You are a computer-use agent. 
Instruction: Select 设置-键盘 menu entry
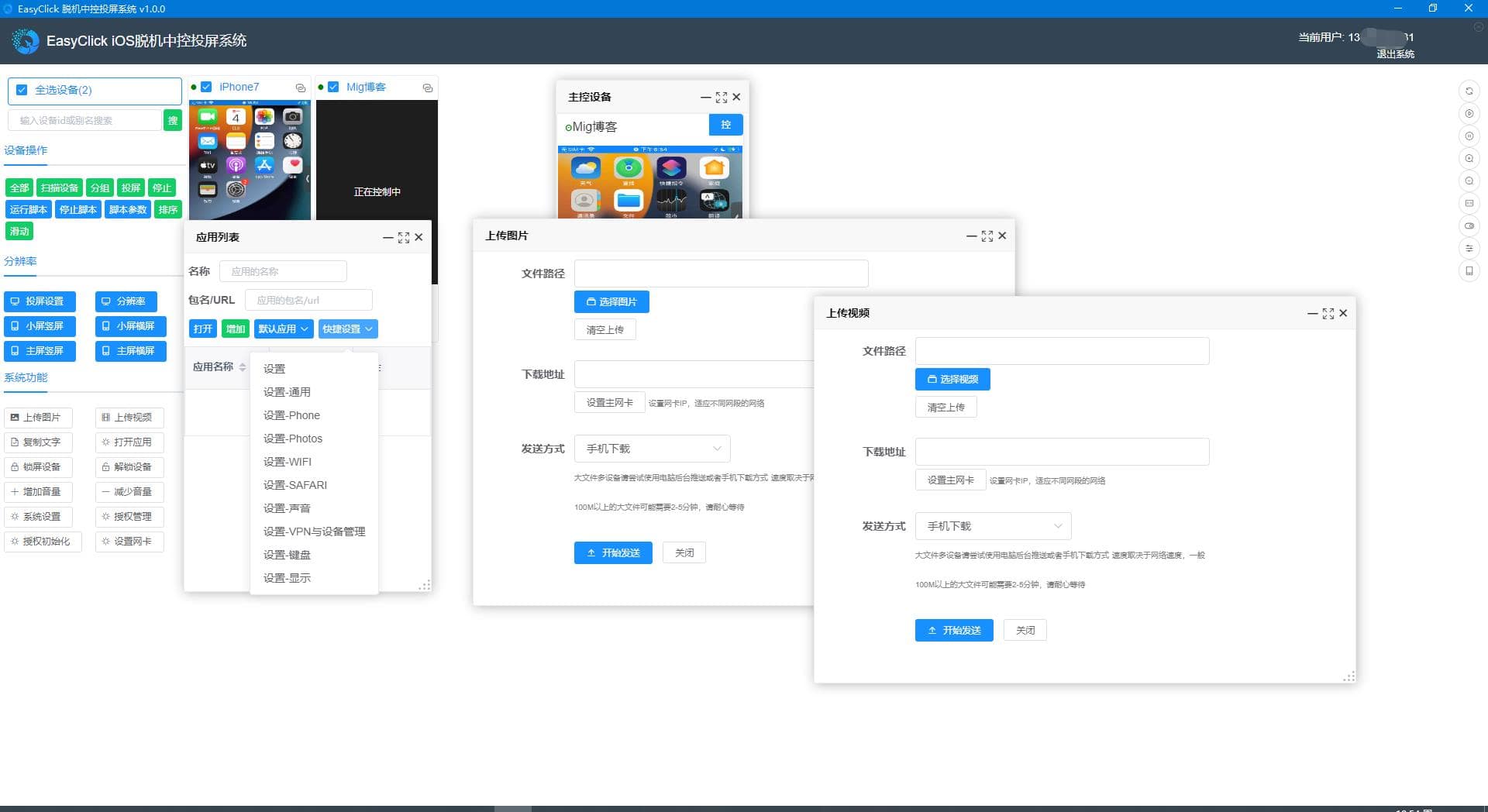[315, 555]
